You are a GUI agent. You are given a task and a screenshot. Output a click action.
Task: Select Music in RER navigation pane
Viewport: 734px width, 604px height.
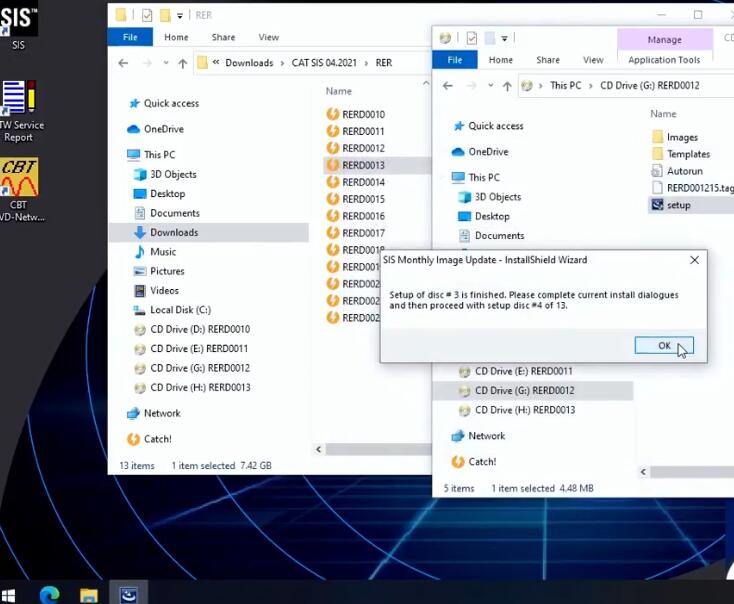click(x=163, y=252)
